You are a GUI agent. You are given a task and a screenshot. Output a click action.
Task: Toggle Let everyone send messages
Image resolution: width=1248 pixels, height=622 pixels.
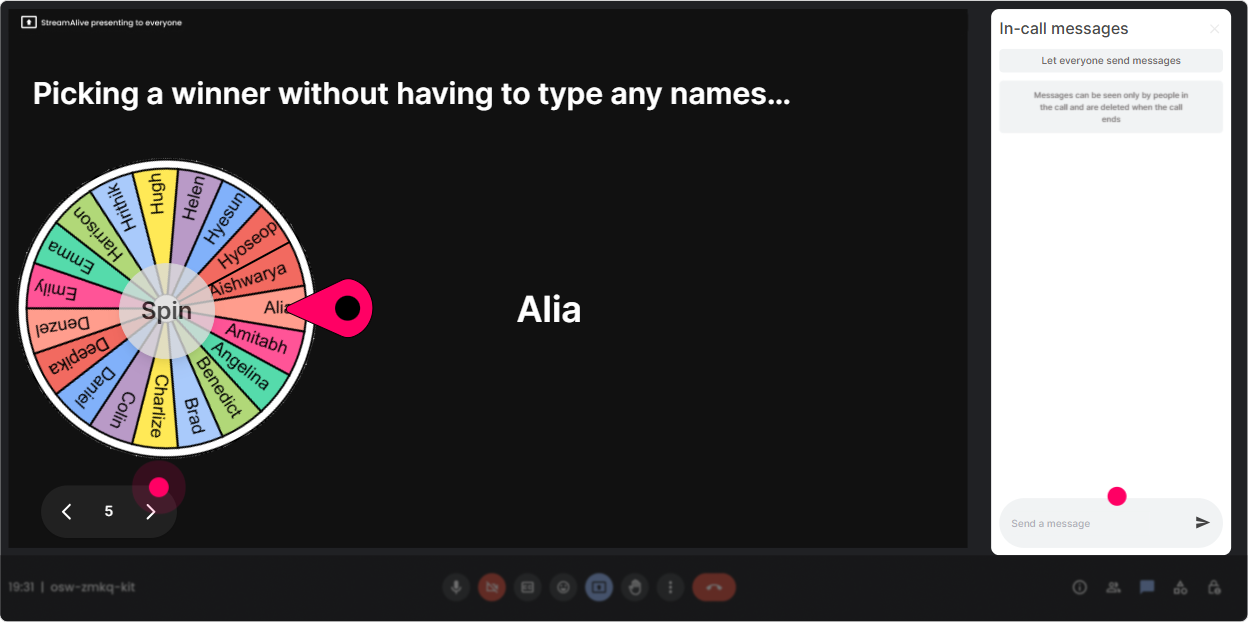point(1111,61)
